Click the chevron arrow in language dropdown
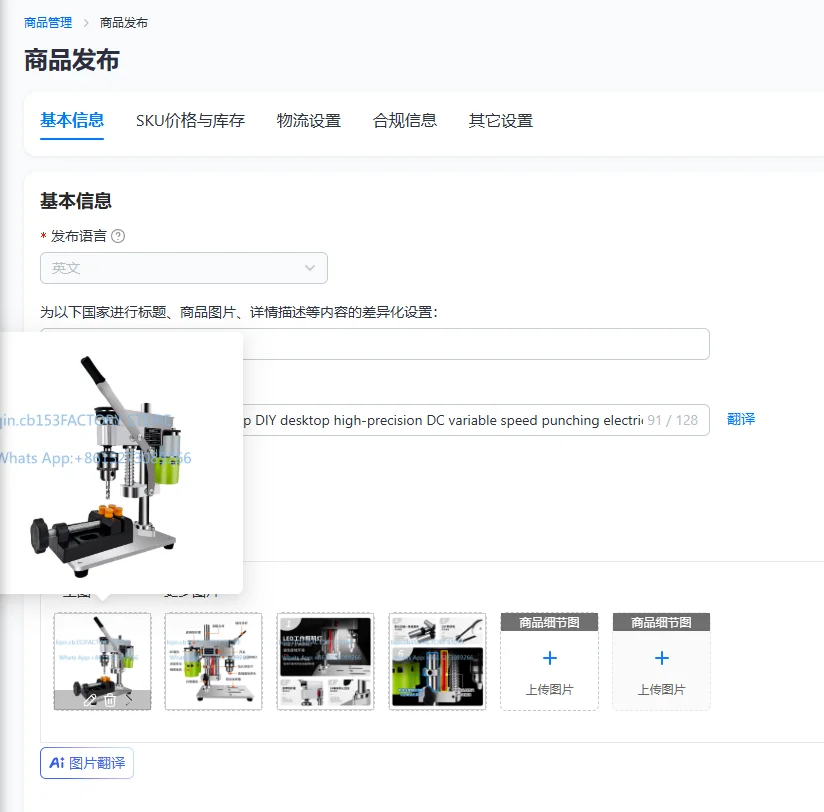 [310, 268]
